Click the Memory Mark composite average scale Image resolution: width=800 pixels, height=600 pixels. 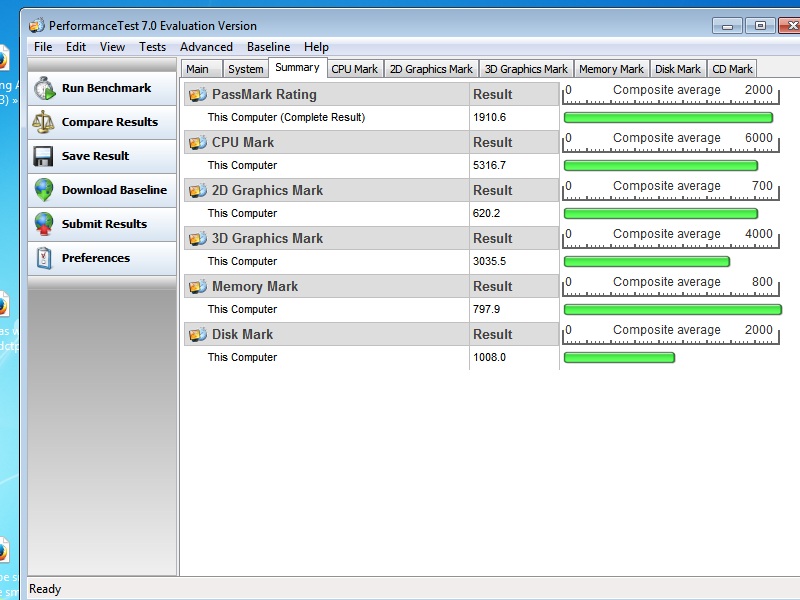670,286
